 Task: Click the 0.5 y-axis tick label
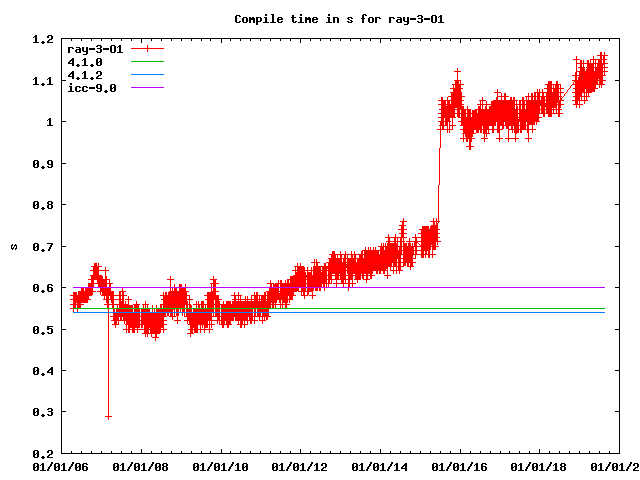(x=42, y=329)
